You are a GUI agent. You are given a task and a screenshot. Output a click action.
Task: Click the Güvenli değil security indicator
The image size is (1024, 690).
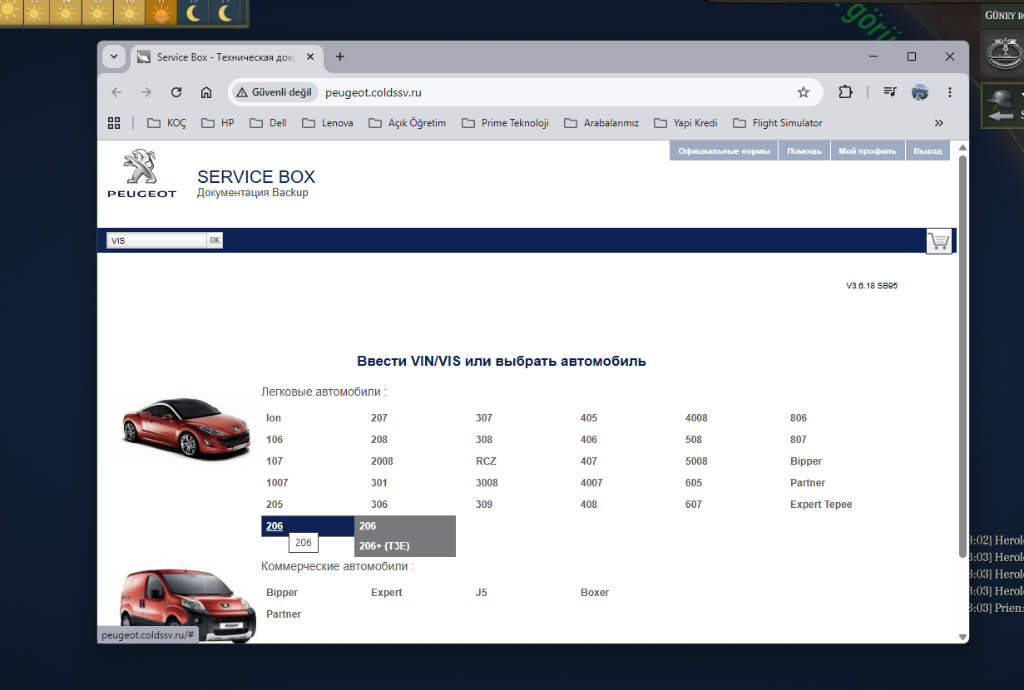[274, 93]
